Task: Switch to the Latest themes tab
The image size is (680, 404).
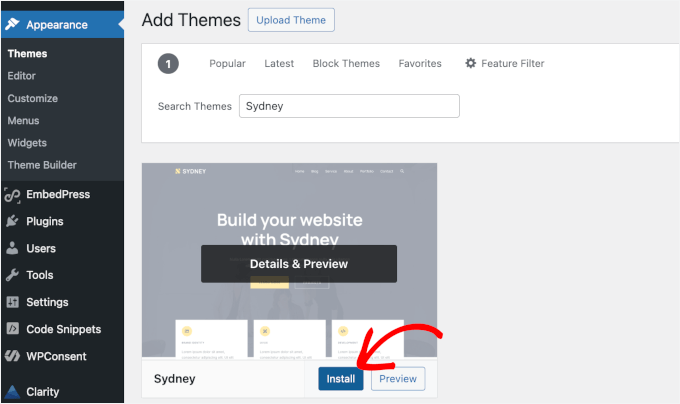Action: [x=279, y=63]
